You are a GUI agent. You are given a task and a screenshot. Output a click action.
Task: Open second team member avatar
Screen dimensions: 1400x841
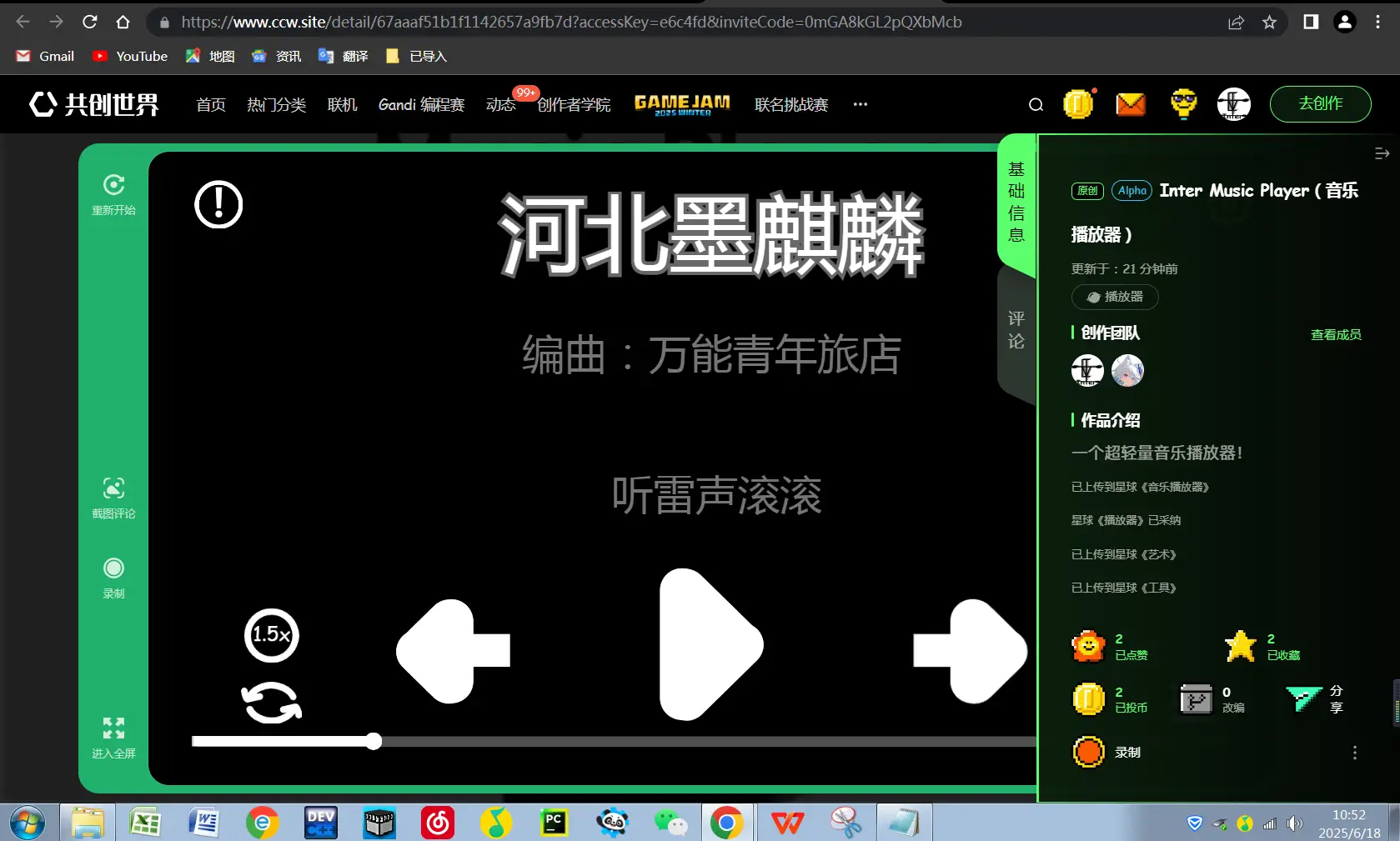pyautogui.click(x=1127, y=370)
